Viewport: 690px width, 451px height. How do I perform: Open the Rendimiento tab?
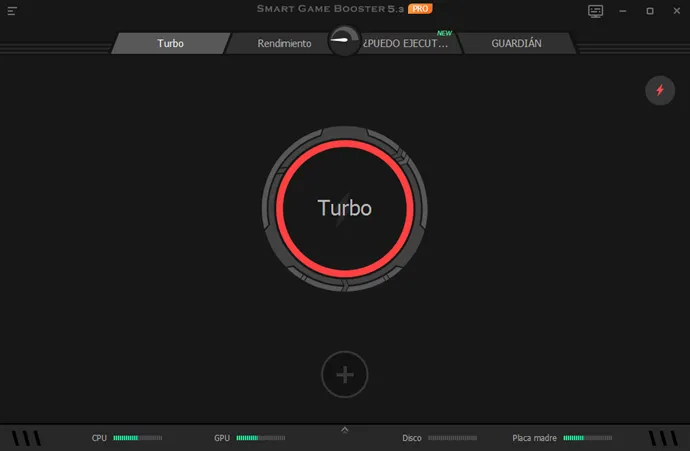click(284, 43)
